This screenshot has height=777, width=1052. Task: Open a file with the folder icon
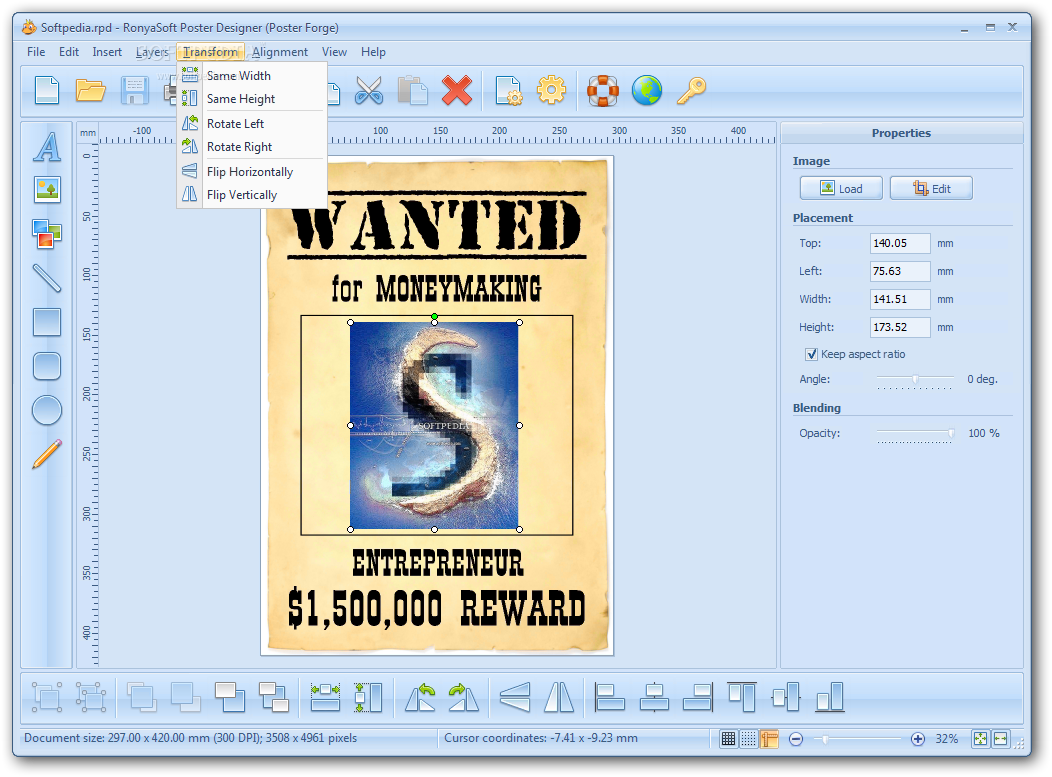coord(91,91)
